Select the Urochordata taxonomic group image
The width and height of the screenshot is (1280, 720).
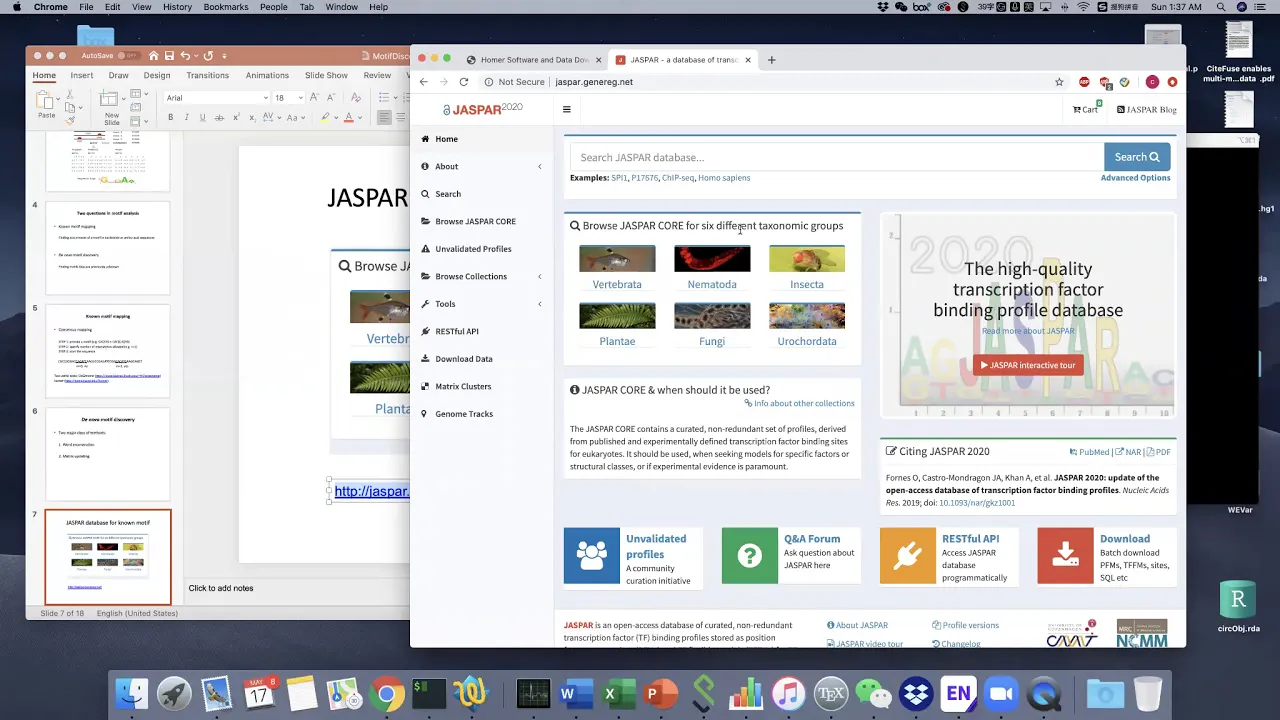(807, 316)
